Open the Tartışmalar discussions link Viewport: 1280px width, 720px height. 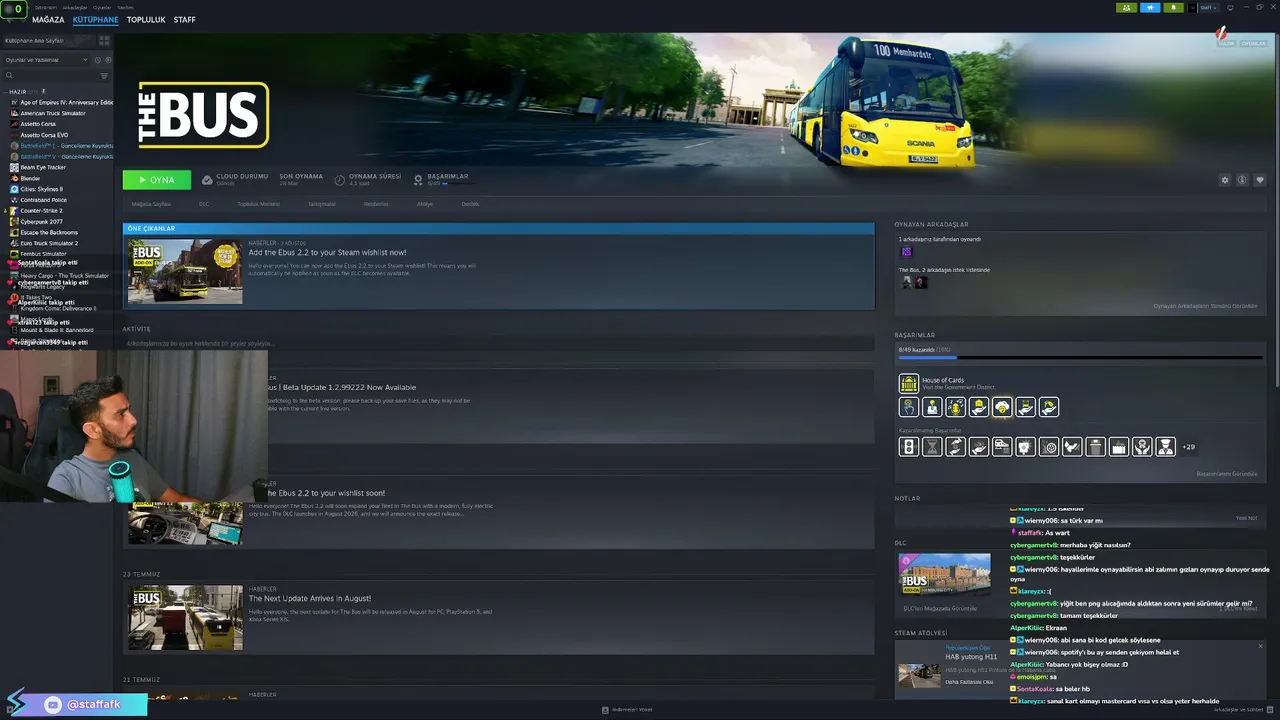pyautogui.click(x=321, y=204)
